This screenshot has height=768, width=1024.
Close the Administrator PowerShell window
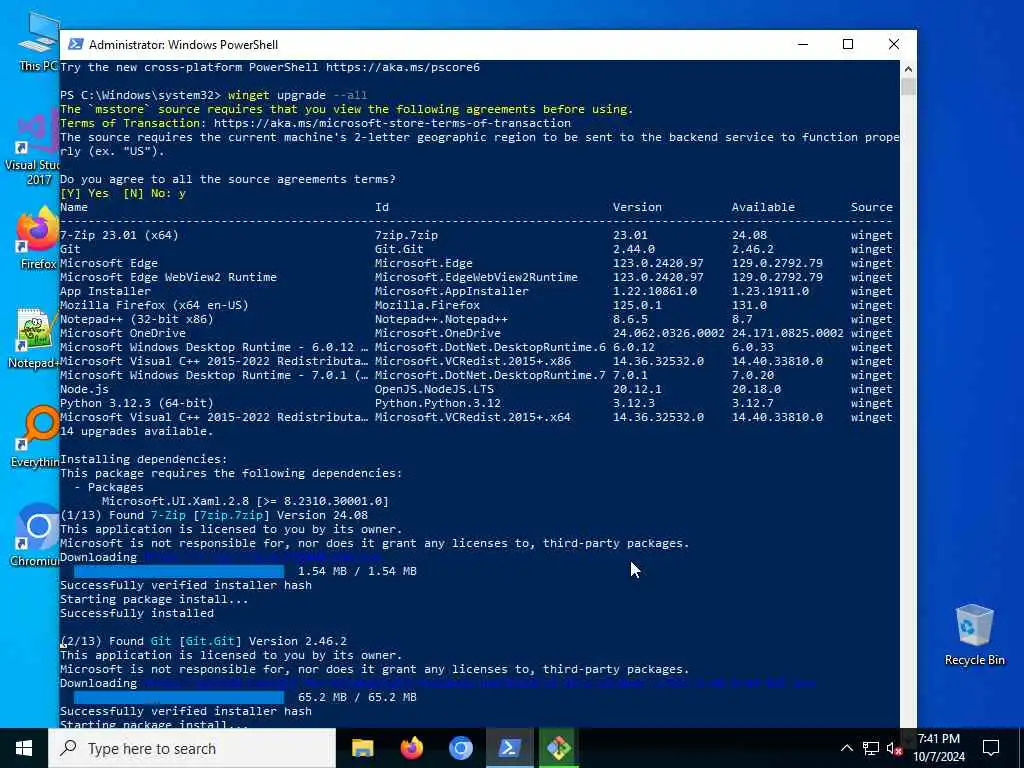click(893, 44)
